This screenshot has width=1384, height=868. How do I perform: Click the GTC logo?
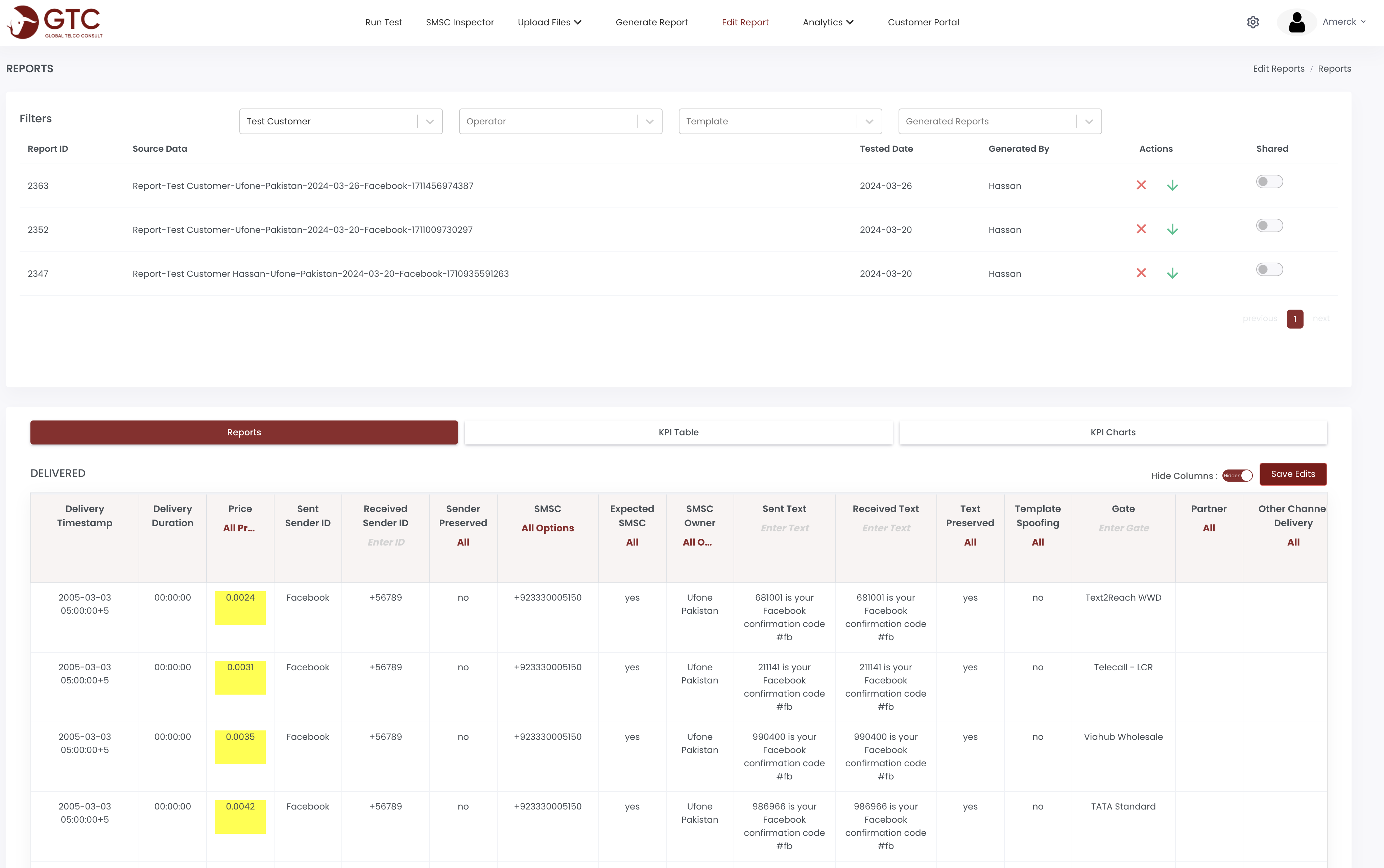pyautogui.click(x=54, y=22)
